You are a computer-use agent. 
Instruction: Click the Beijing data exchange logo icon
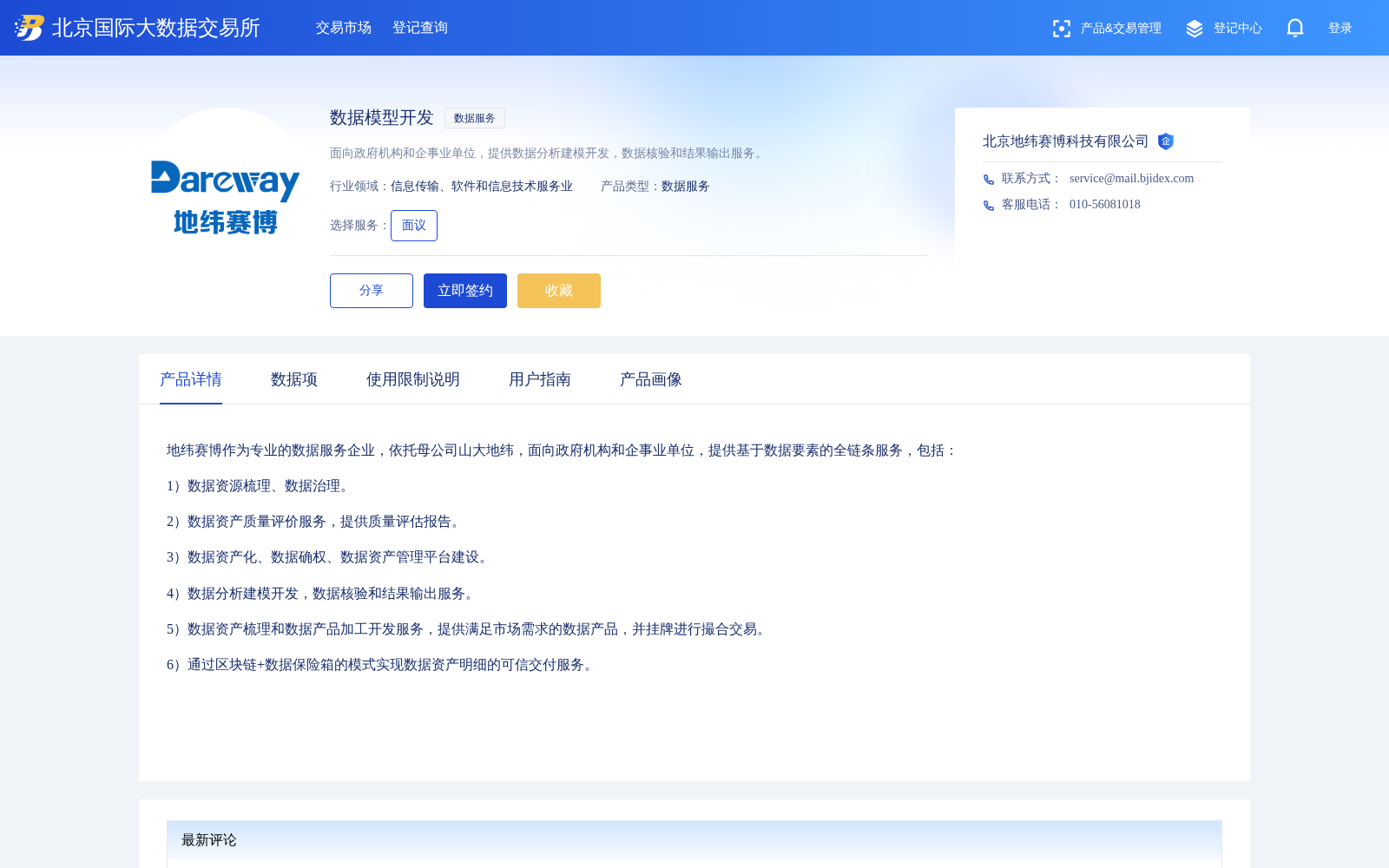[30, 28]
